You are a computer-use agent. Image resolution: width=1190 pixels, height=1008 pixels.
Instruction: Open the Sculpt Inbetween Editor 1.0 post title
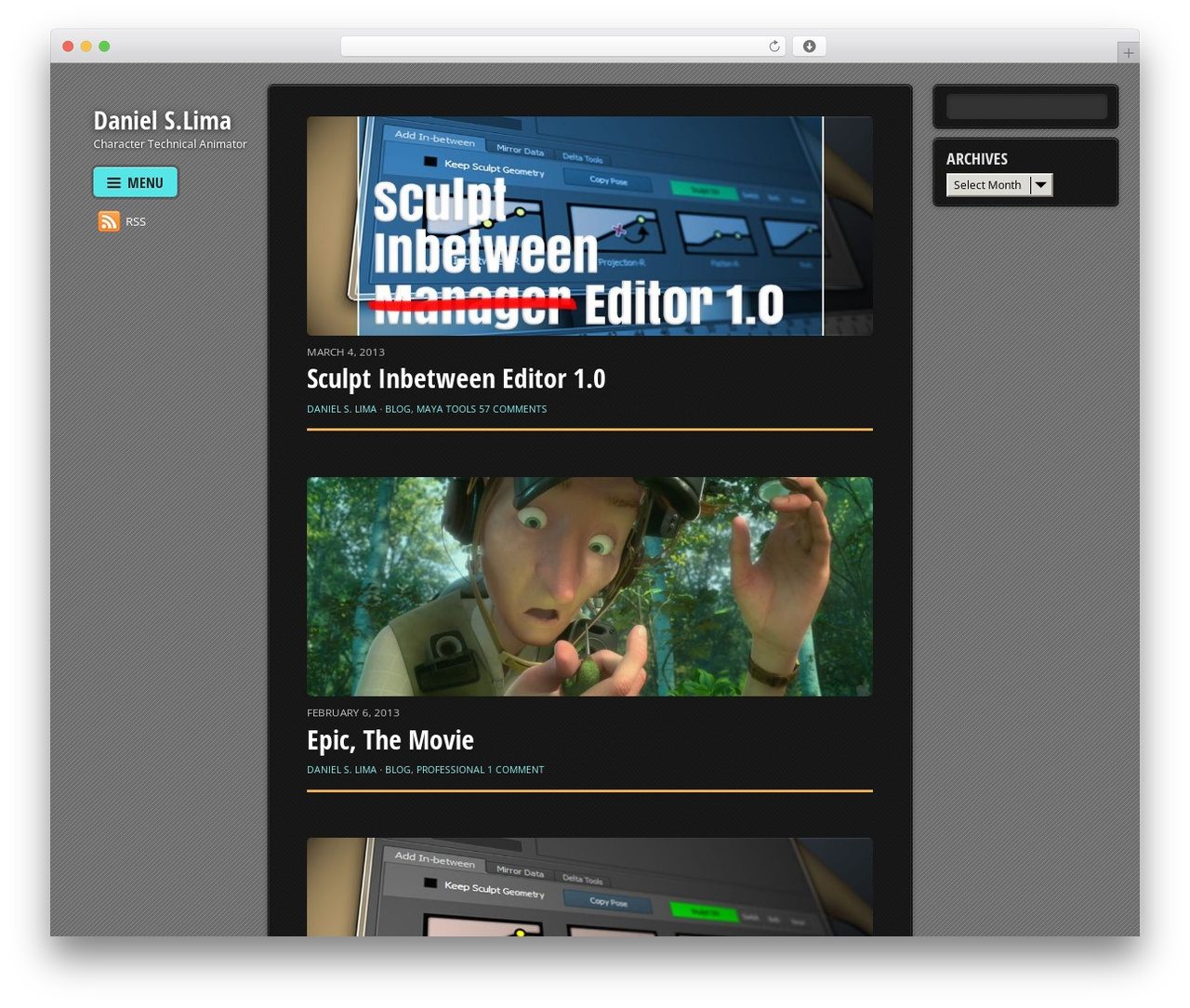coord(456,378)
